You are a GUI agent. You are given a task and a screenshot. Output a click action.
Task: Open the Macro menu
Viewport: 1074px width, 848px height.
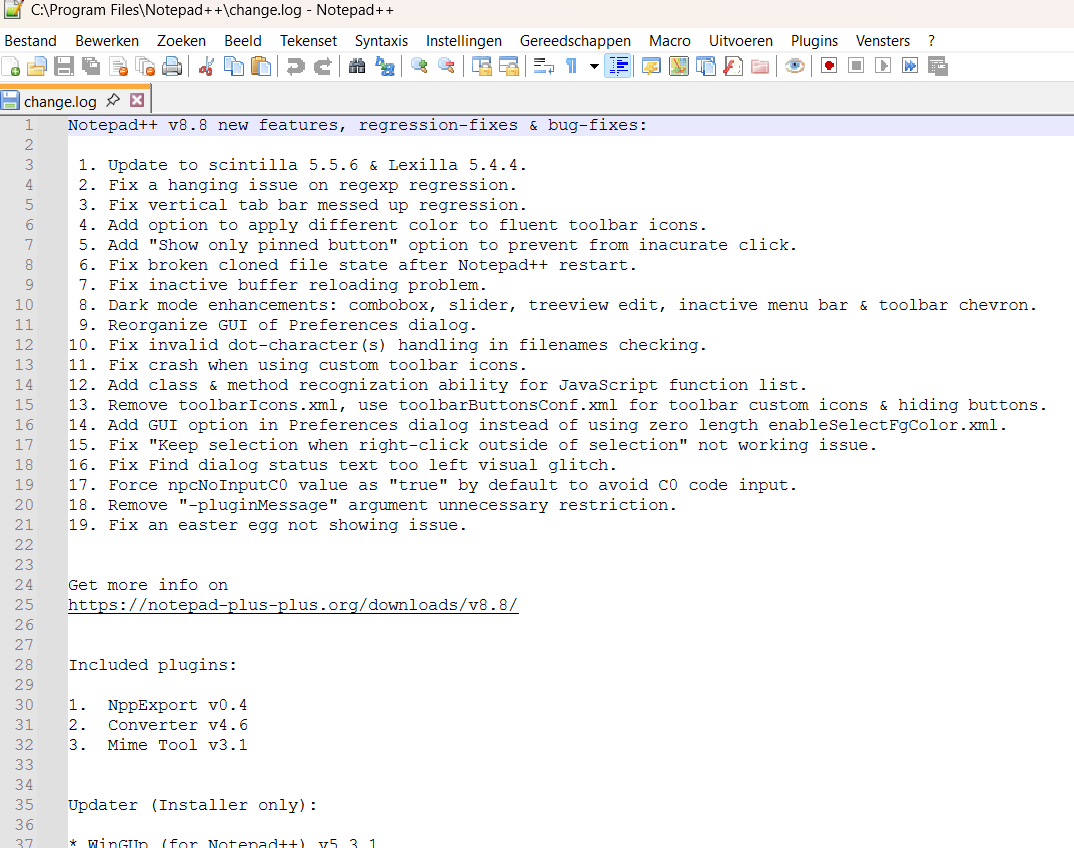pos(669,41)
